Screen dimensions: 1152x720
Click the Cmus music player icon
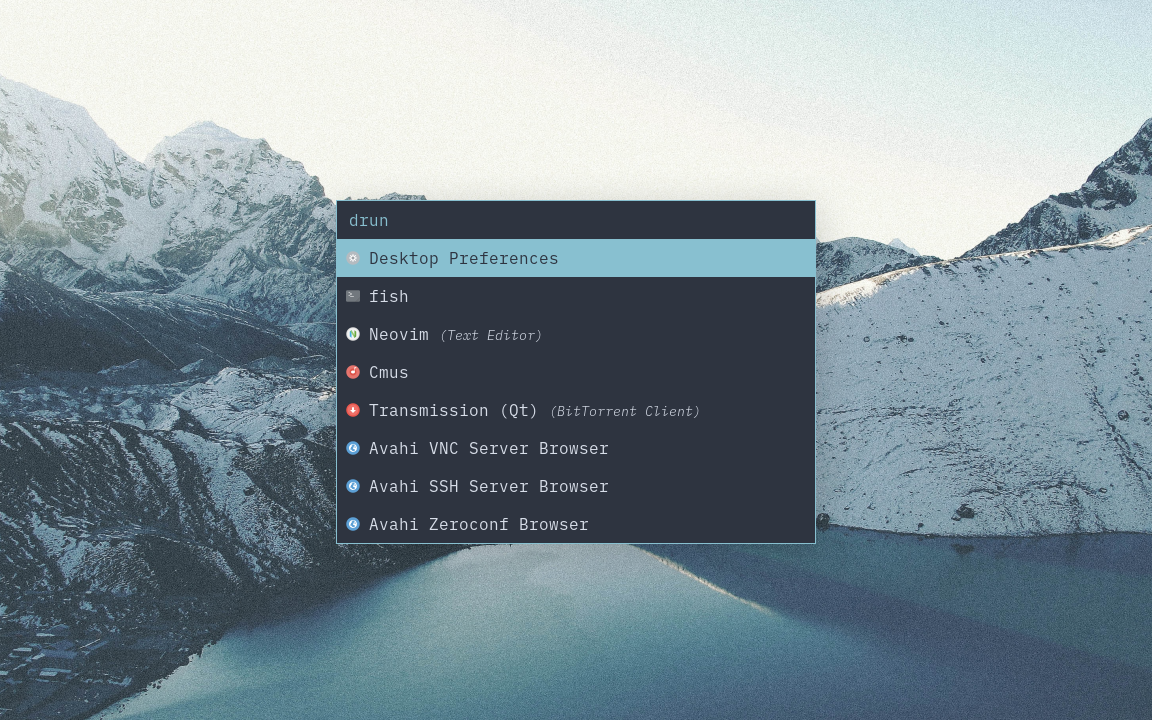coord(353,372)
